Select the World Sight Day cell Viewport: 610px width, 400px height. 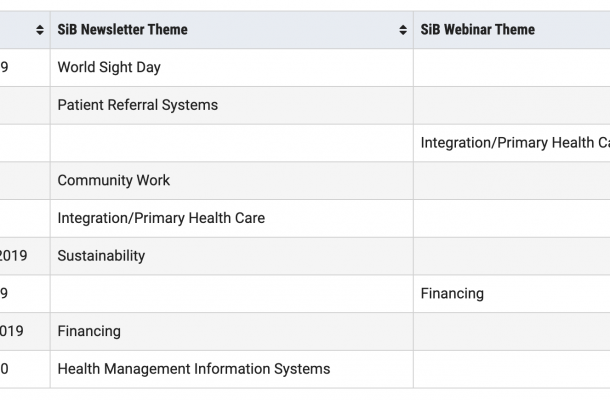point(231,67)
